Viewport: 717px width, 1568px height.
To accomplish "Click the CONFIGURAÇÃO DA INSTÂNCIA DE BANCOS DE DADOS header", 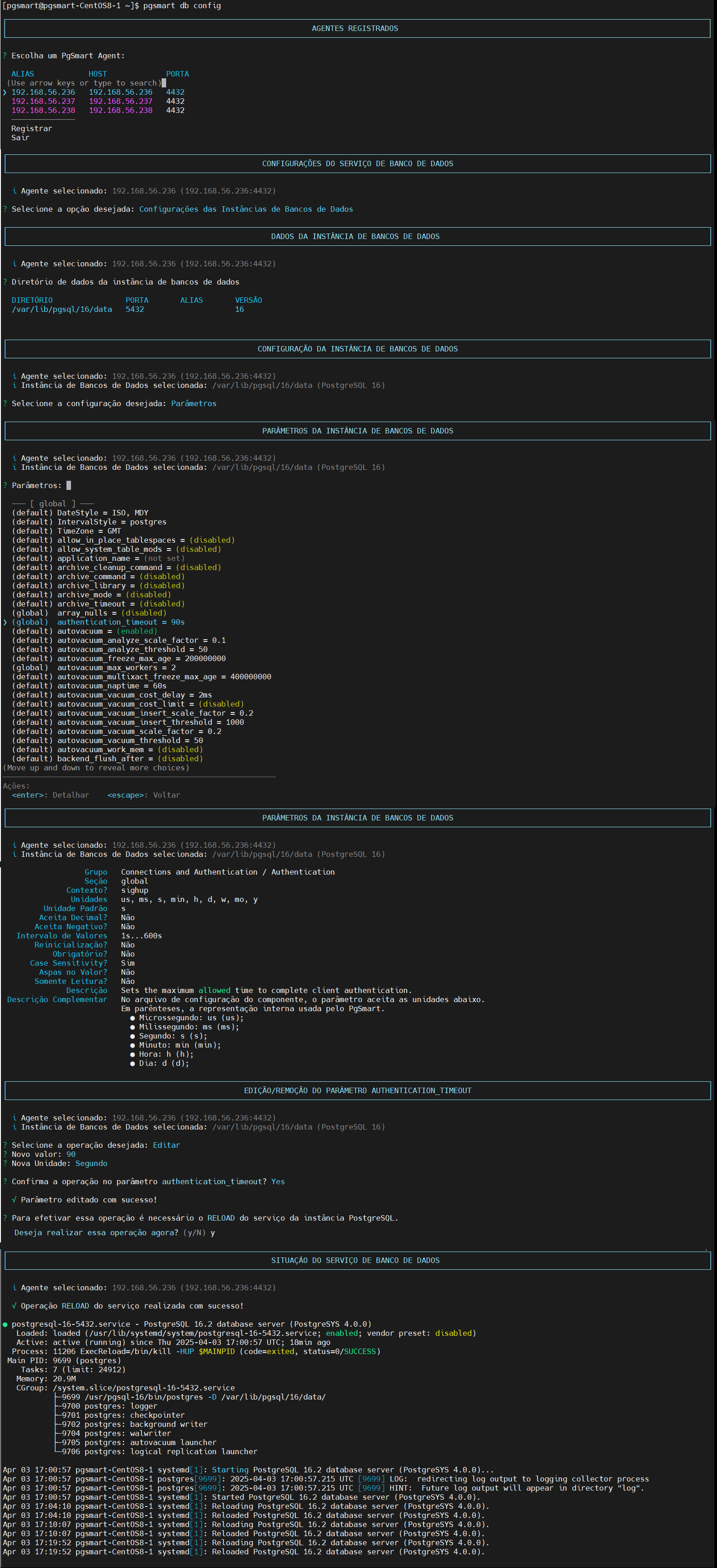I will (357, 349).
